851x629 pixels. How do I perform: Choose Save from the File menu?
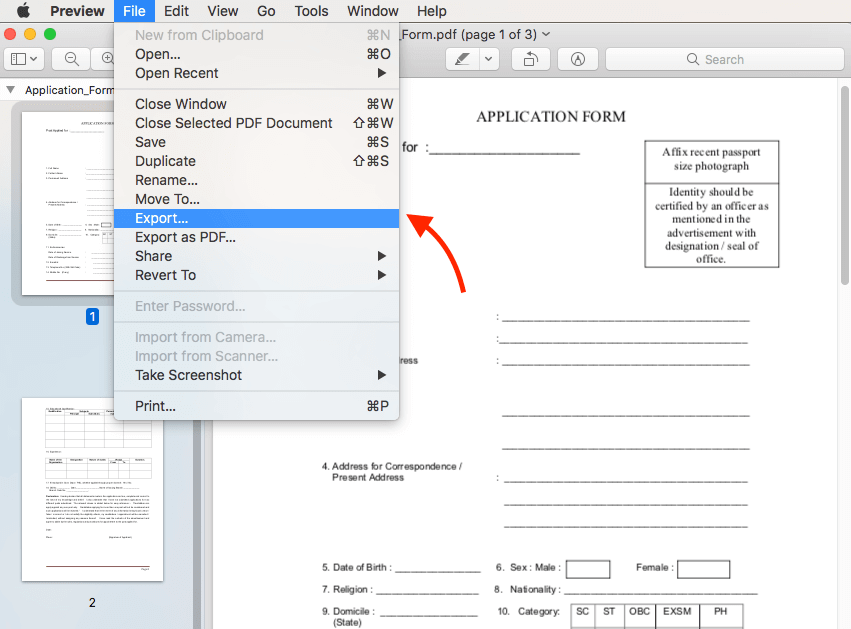point(256,142)
